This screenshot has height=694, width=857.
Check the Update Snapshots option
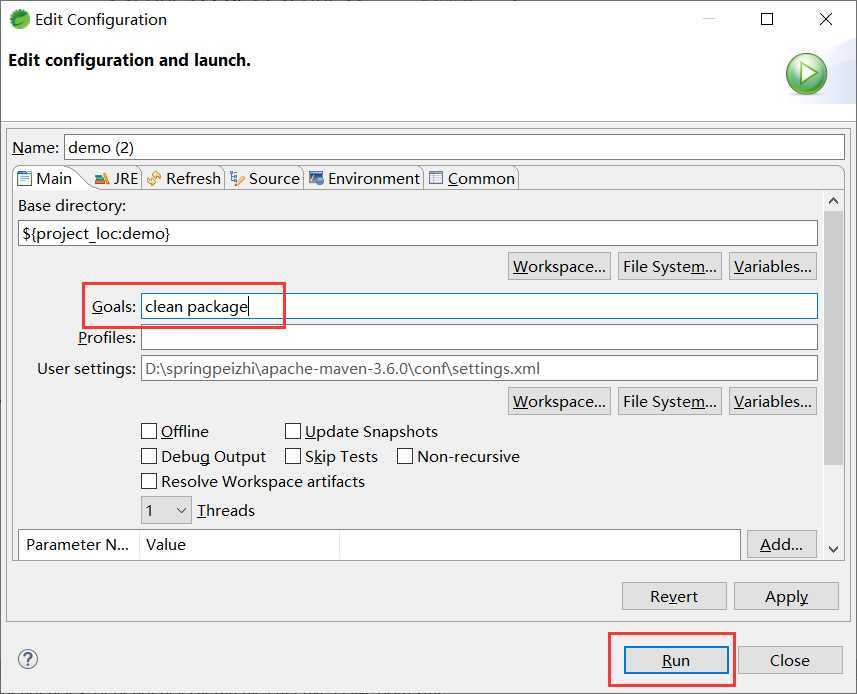coord(292,431)
